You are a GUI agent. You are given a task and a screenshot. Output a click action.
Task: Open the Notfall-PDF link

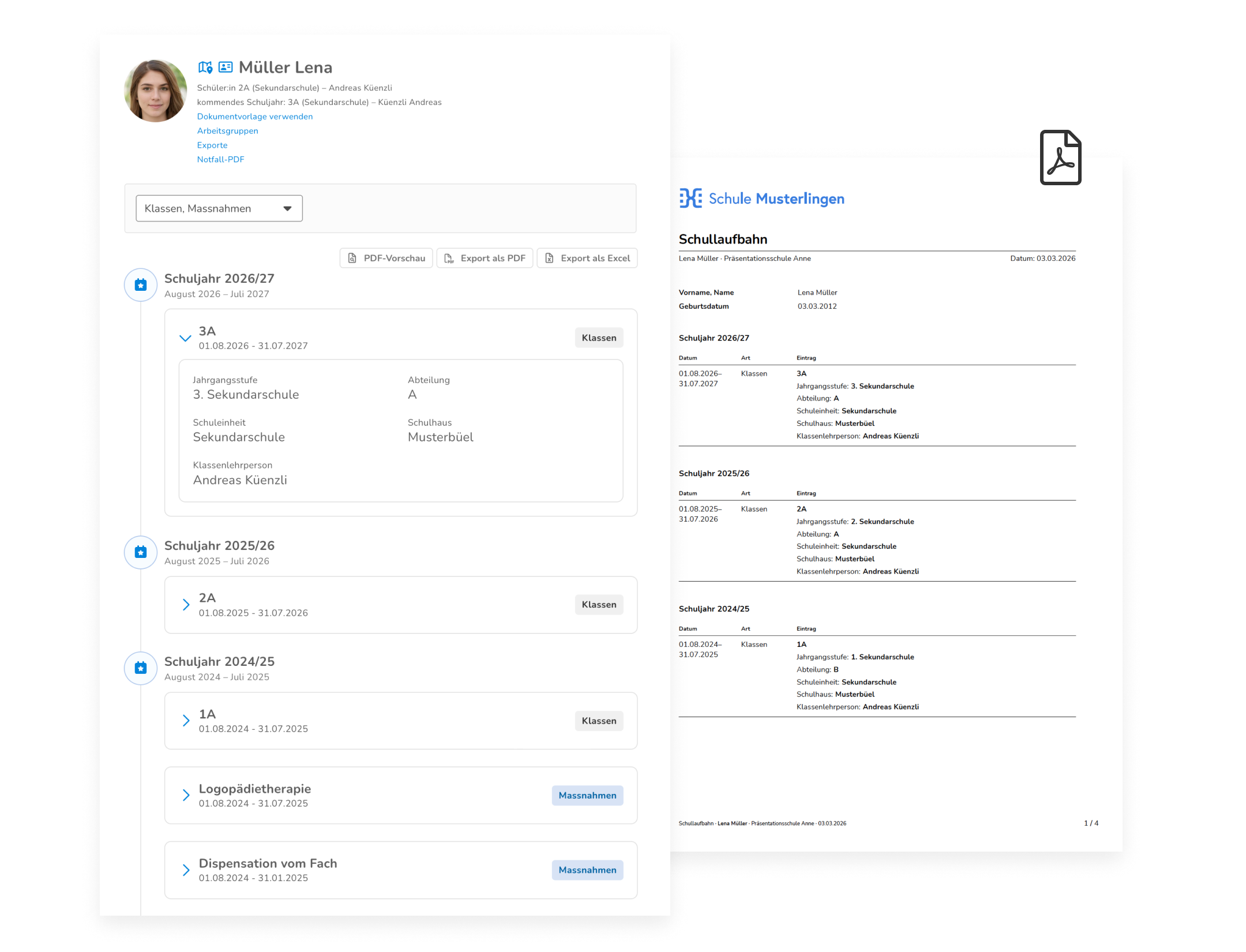tap(220, 160)
